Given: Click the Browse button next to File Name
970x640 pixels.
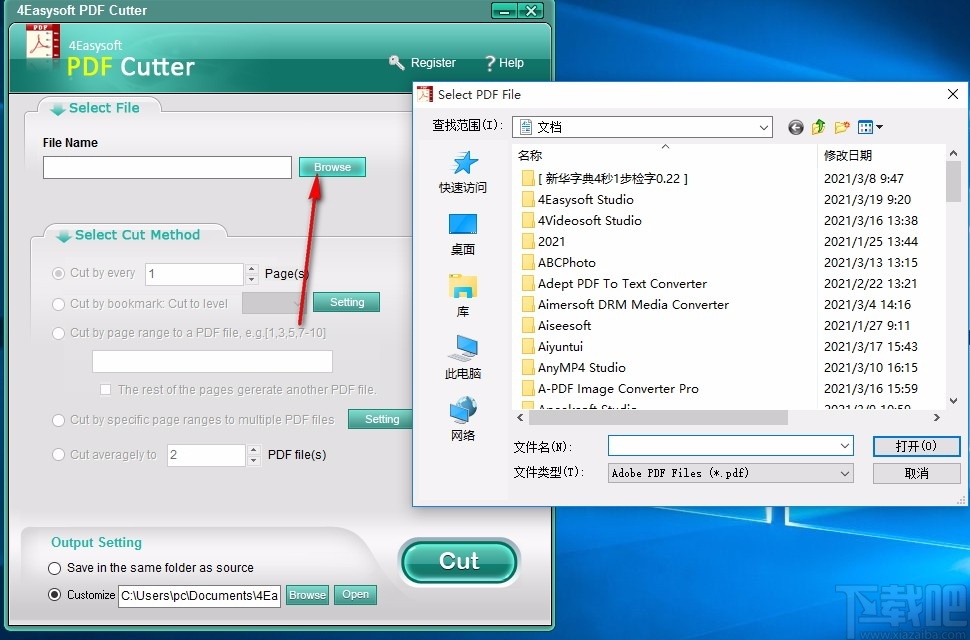Looking at the screenshot, I should click(x=331, y=167).
